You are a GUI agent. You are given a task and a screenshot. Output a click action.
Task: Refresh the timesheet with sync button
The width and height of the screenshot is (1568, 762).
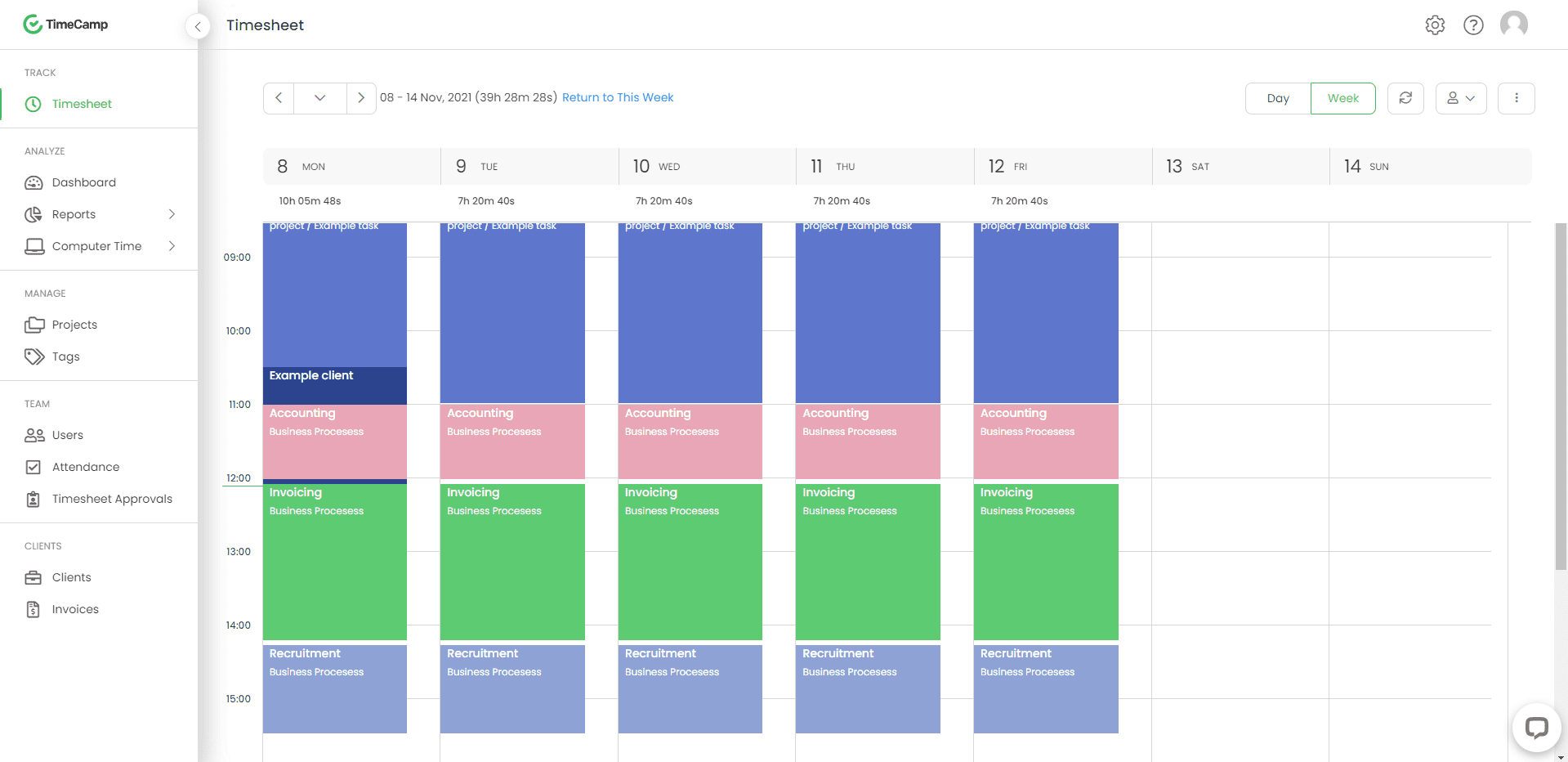click(x=1405, y=98)
